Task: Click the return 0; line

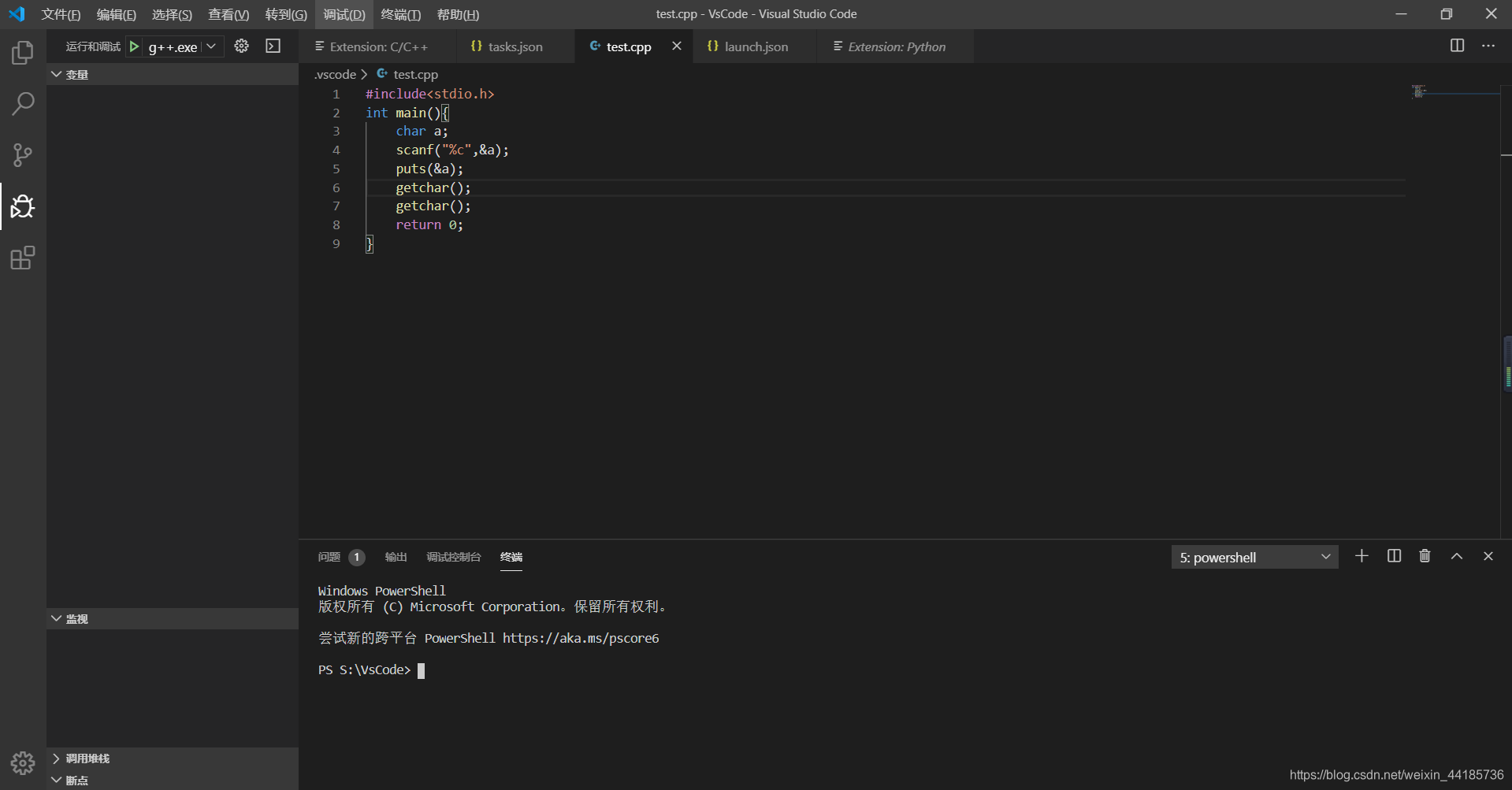Action: pos(429,224)
